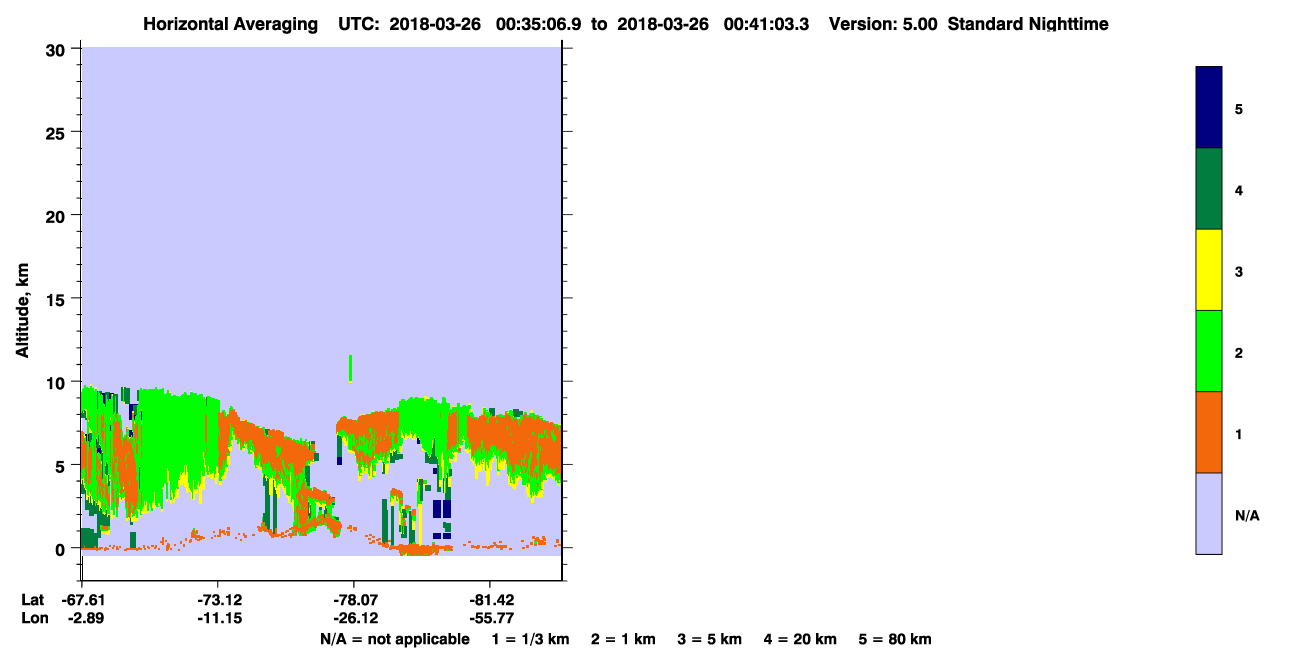The width and height of the screenshot is (1300, 667).
Task: Click the longitude value -2.89
Action: (86, 618)
